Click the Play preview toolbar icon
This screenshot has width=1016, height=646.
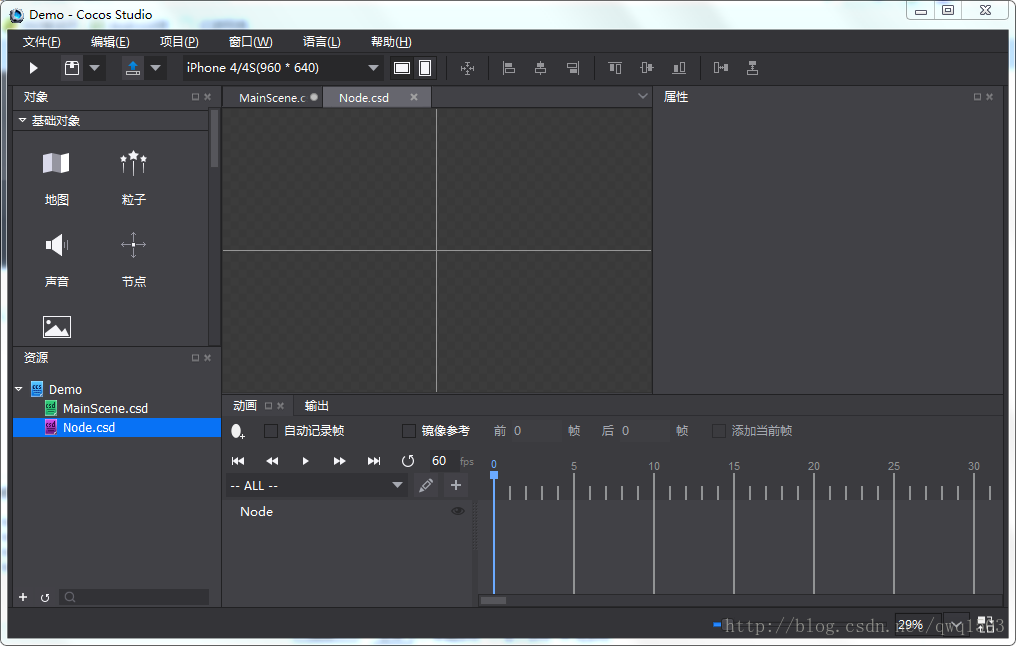pyautogui.click(x=34, y=68)
